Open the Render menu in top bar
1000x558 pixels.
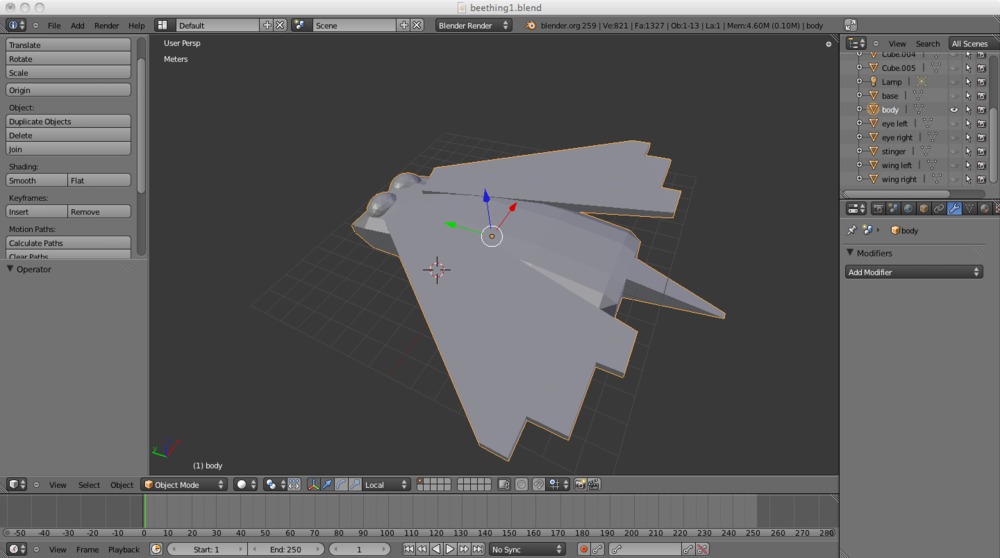[x=106, y=25]
